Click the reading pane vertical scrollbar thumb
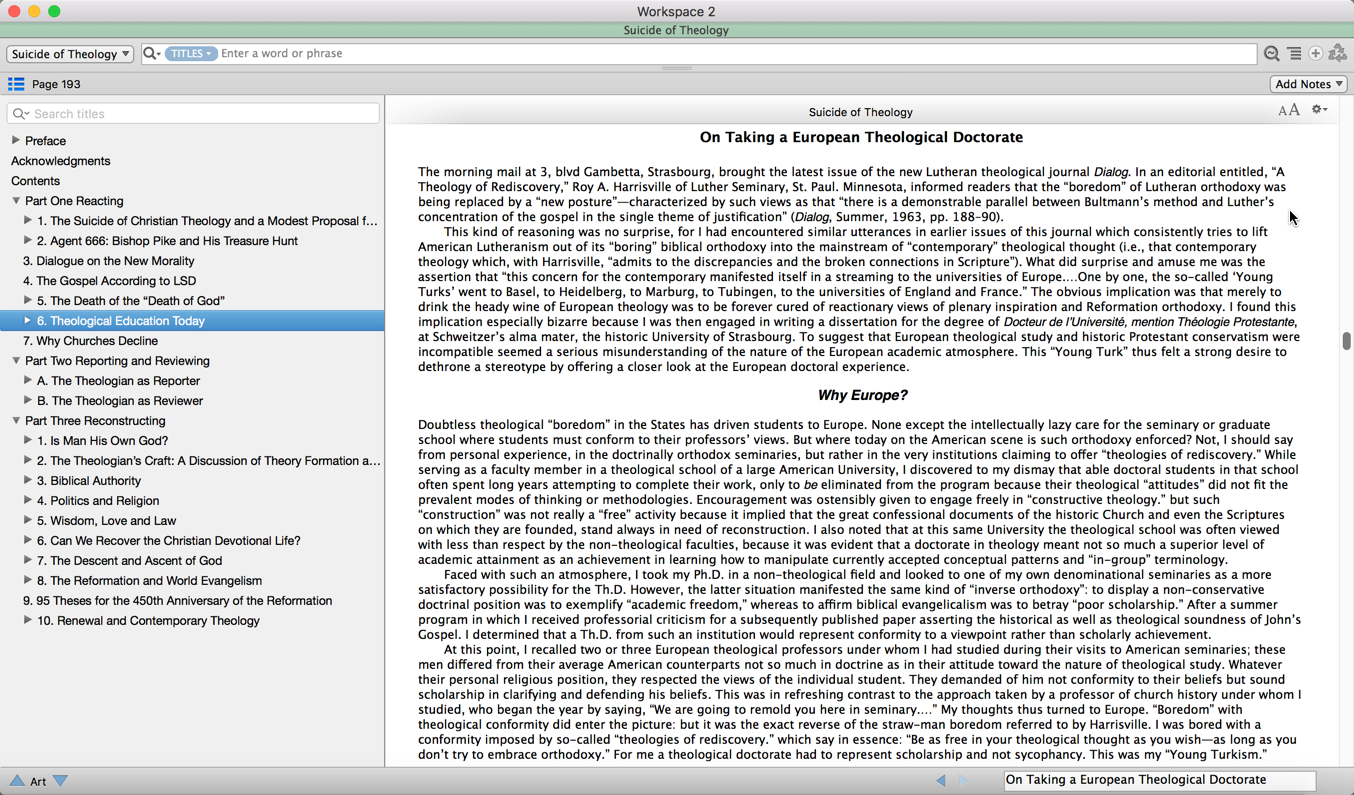Image resolution: width=1354 pixels, height=795 pixels. click(x=1346, y=341)
